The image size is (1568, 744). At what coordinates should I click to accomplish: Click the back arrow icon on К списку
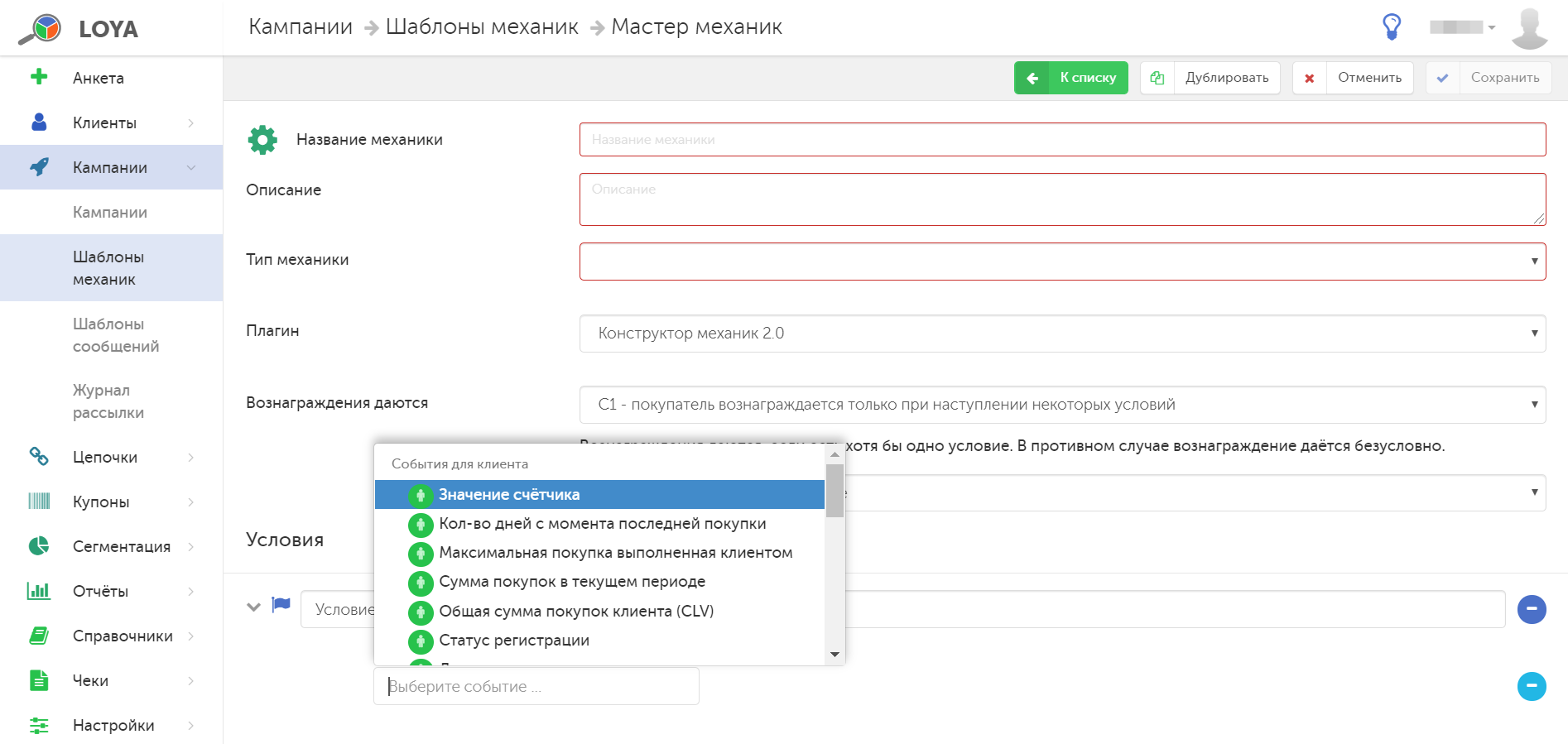(x=1032, y=78)
